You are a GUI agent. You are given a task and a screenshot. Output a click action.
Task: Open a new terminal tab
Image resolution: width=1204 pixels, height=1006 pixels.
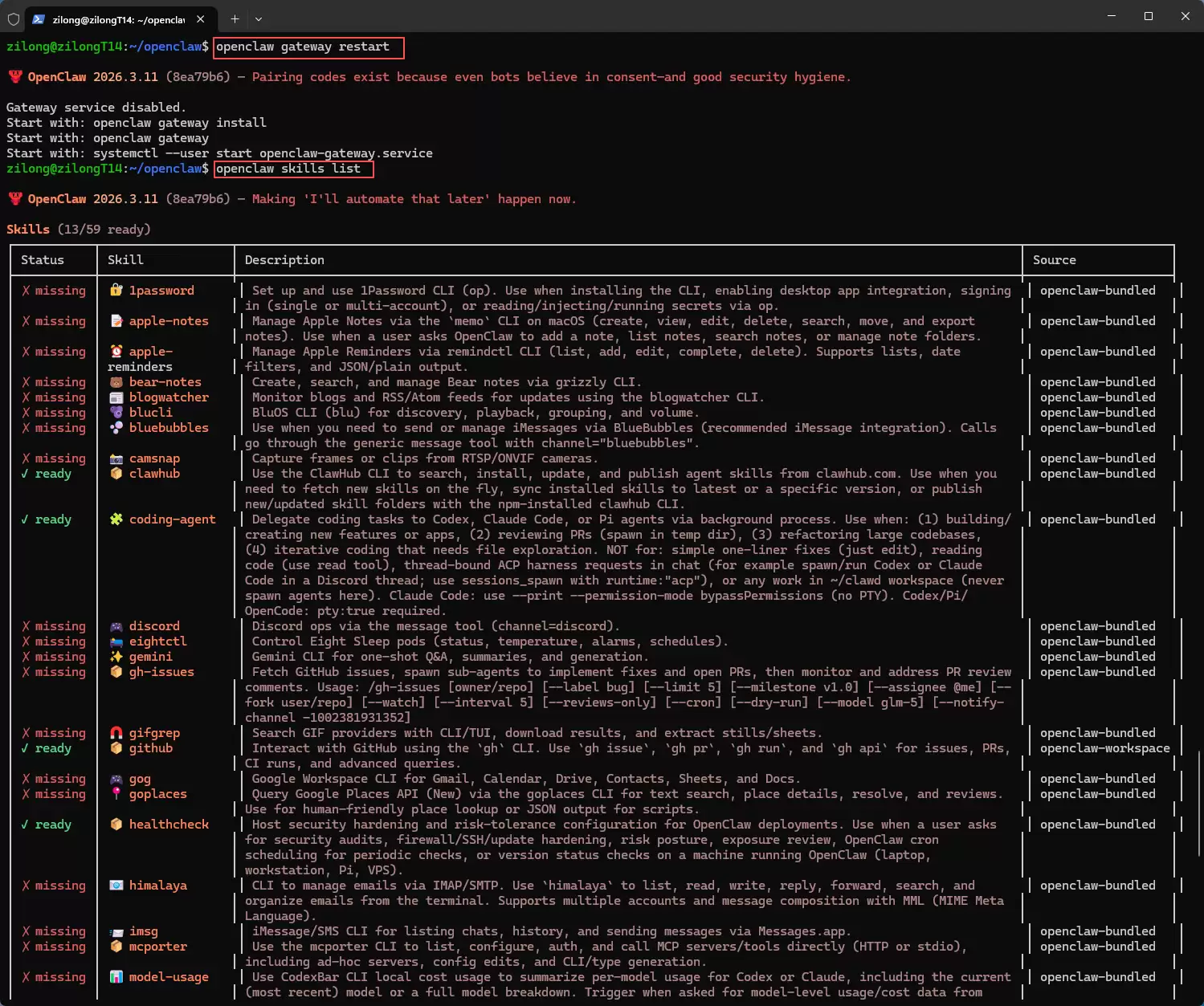point(235,18)
